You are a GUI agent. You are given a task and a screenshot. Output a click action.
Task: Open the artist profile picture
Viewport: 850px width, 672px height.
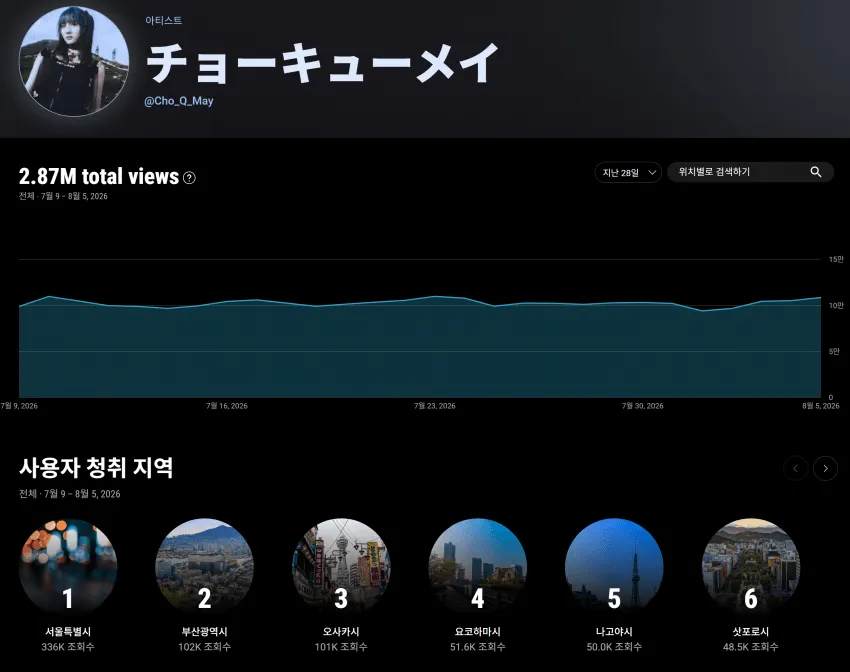(74, 61)
